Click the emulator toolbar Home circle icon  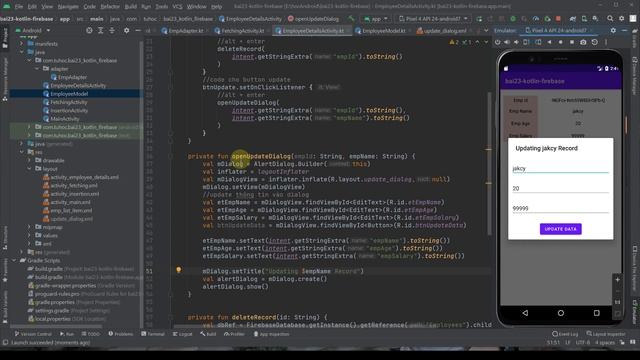click(x=560, y=42)
